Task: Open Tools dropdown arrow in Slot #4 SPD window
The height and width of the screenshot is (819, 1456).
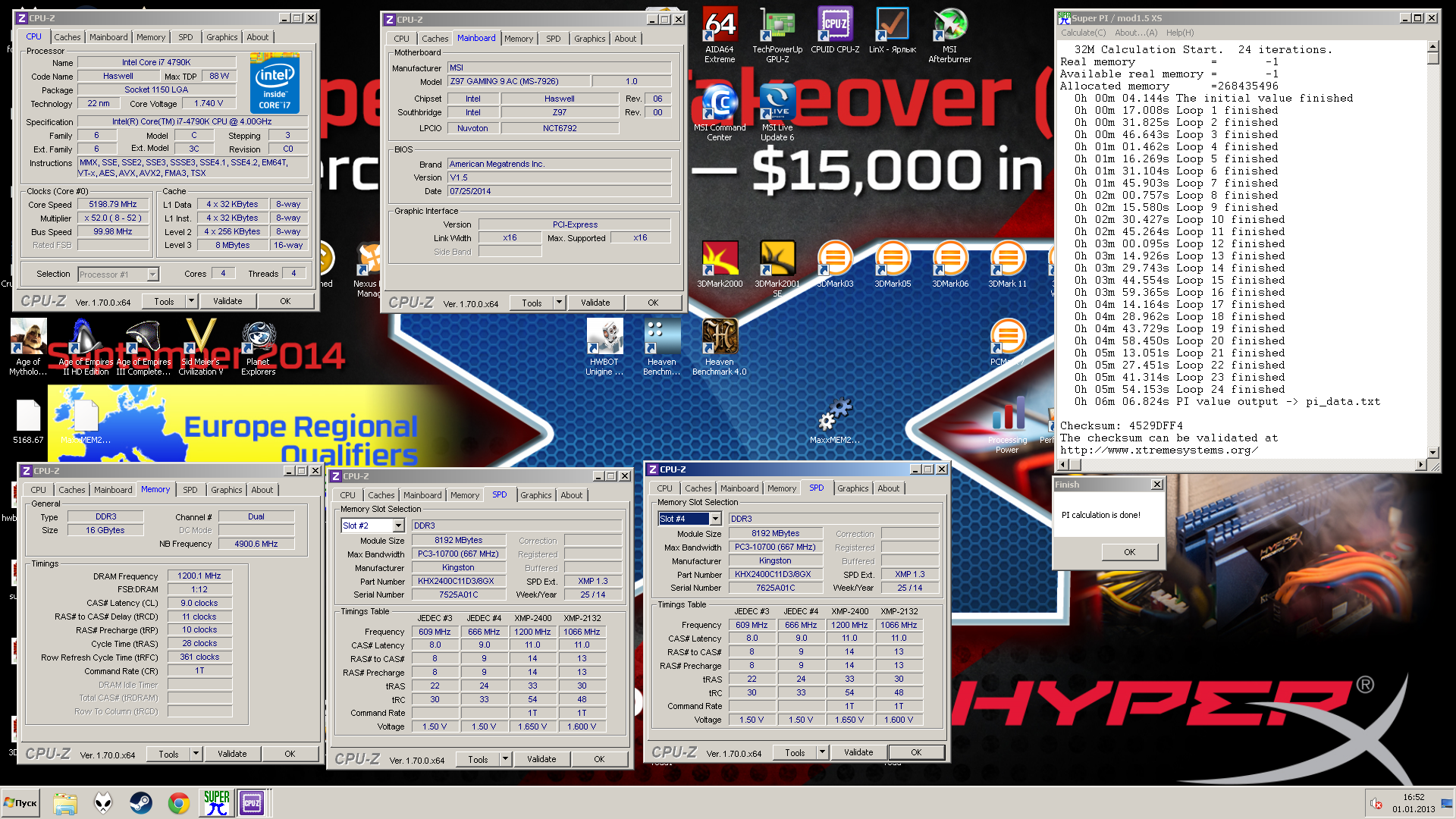Action: pyautogui.click(x=823, y=752)
